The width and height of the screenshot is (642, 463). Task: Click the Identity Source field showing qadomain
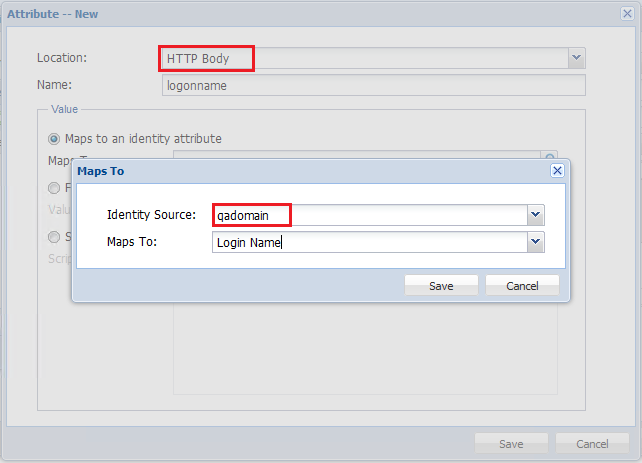pyautogui.click(x=370, y=215)
